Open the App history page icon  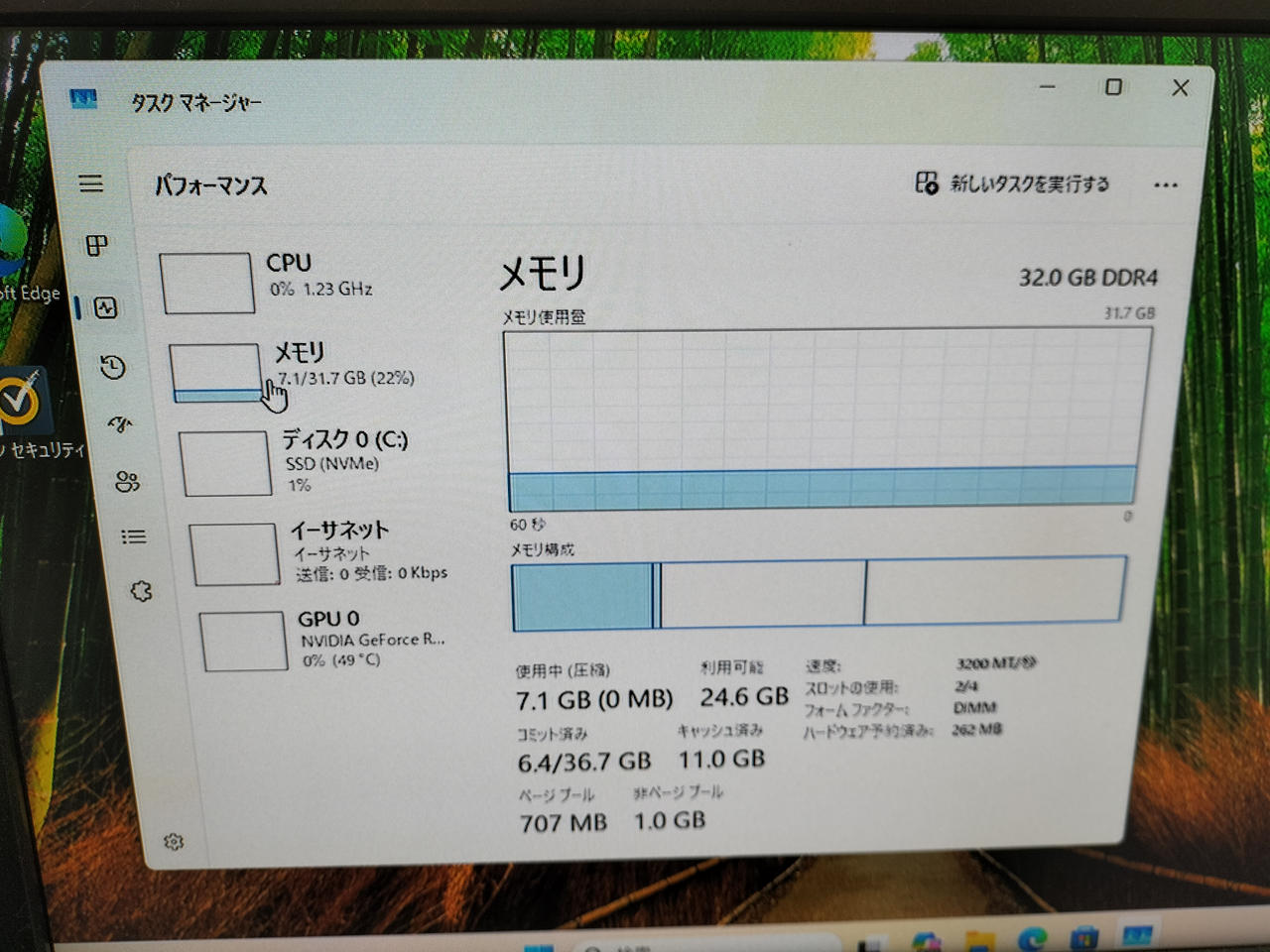[x=113, y=367]
